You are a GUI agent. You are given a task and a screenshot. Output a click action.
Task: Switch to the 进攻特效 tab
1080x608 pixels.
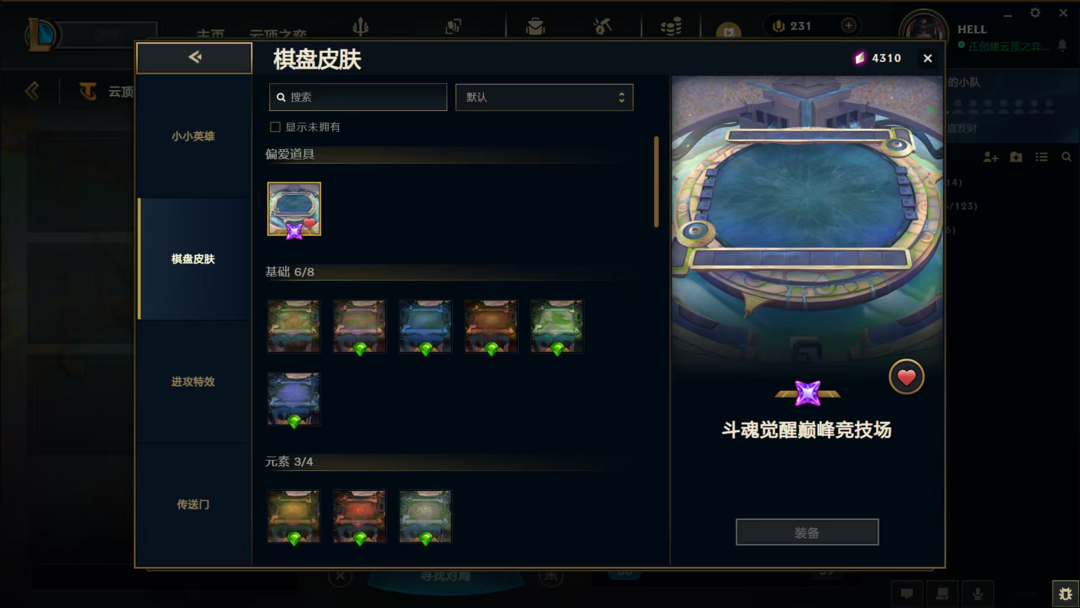click(x=194, y=381)
